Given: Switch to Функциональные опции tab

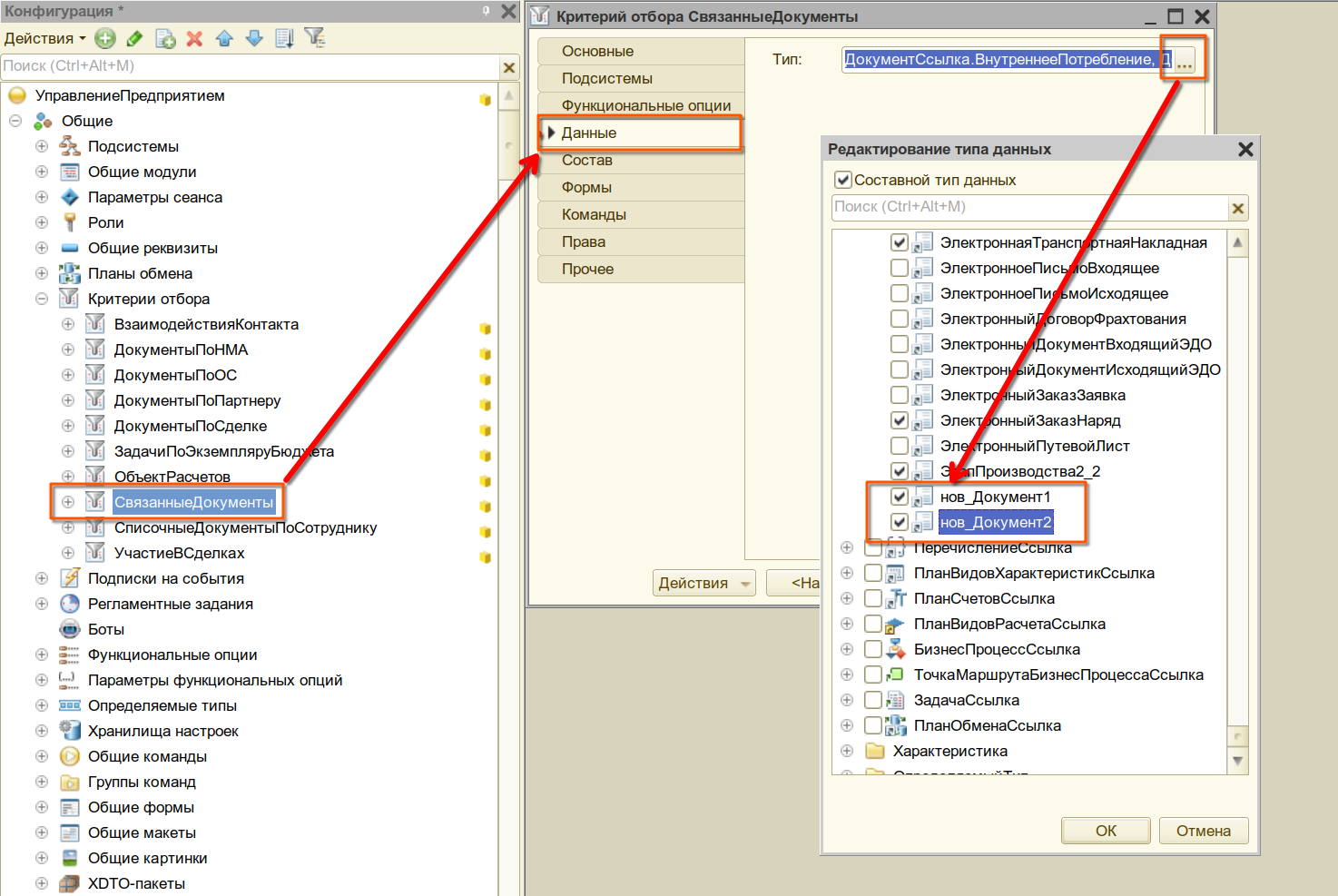Looking at the screenshot, I should click(641, 105).
